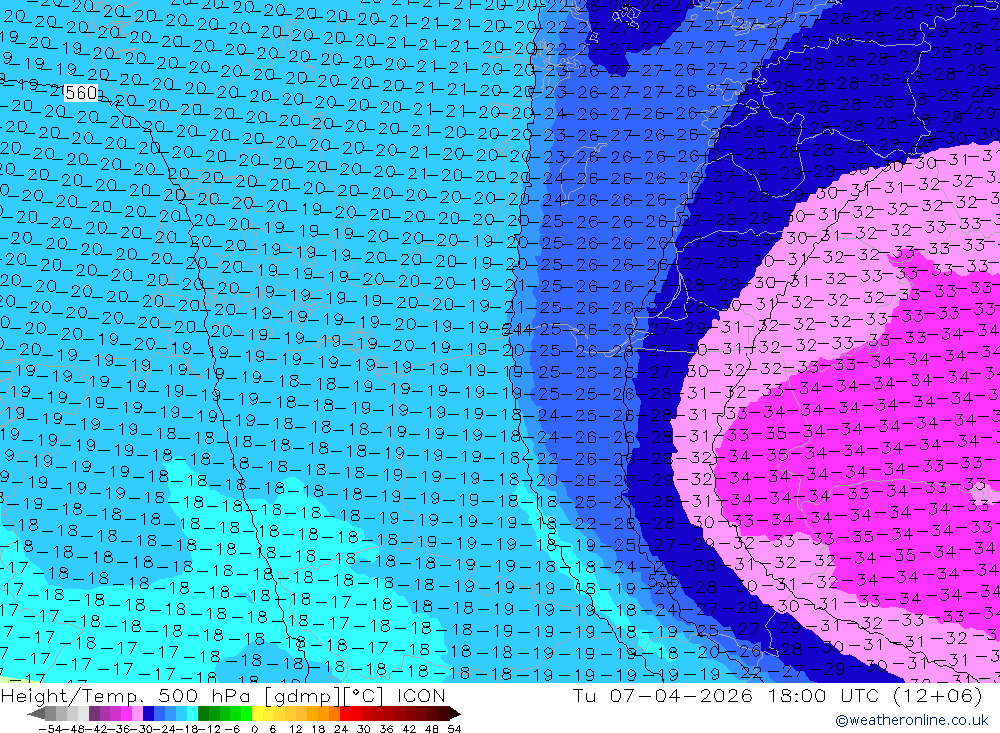This screenshot has width=1000, height=733.
Task: Pick the bright cyan swatch in legend
Action: (192, 714)
